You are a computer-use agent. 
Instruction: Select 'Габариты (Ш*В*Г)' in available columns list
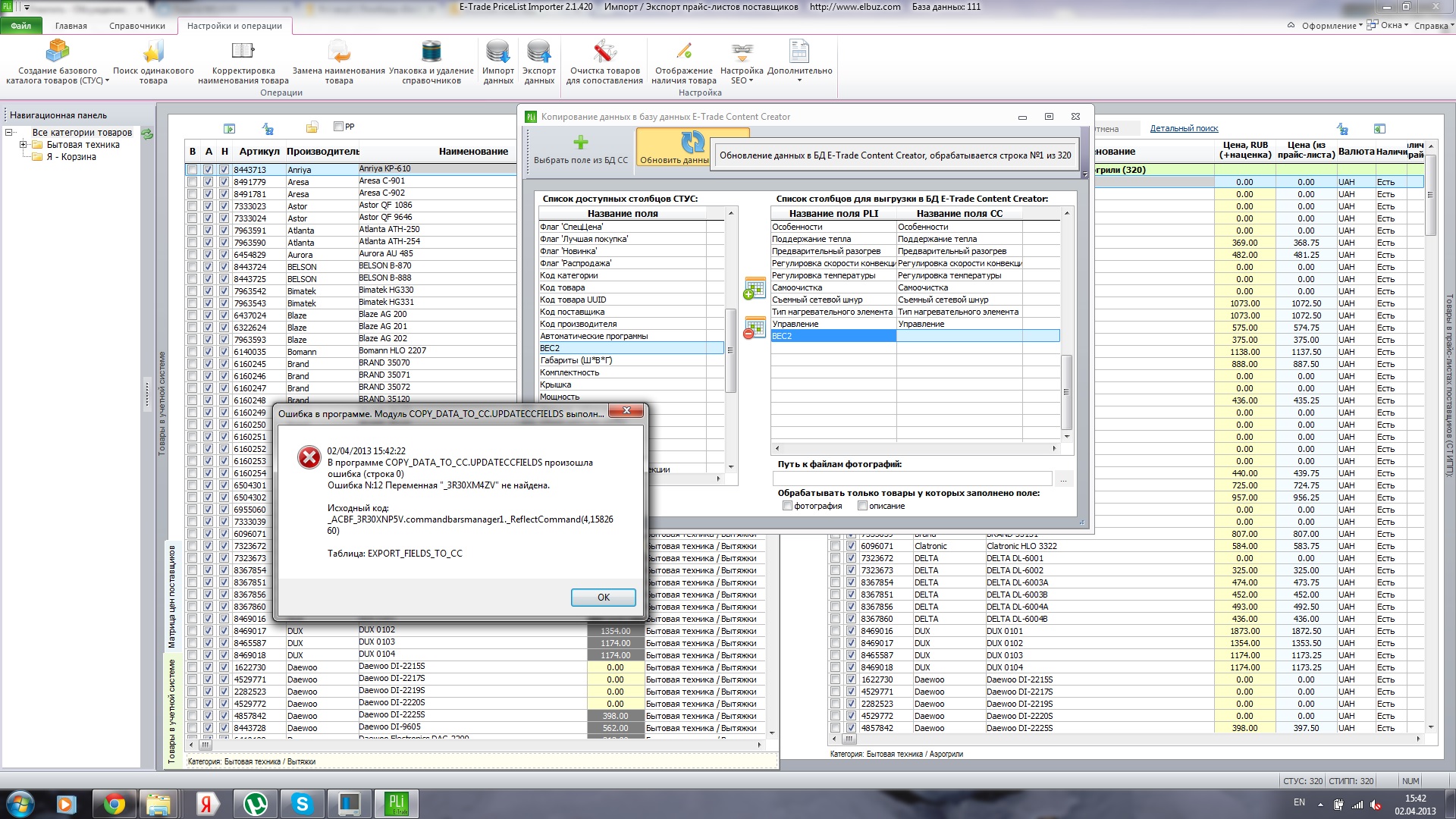(x=631, y=360)
